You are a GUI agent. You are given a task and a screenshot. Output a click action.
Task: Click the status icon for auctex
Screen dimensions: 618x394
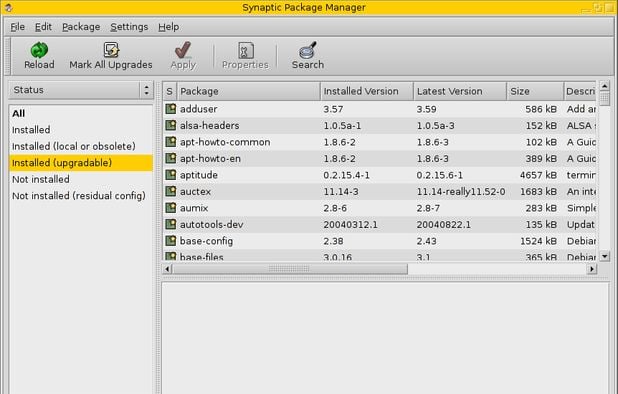click(x=170, y=191)
